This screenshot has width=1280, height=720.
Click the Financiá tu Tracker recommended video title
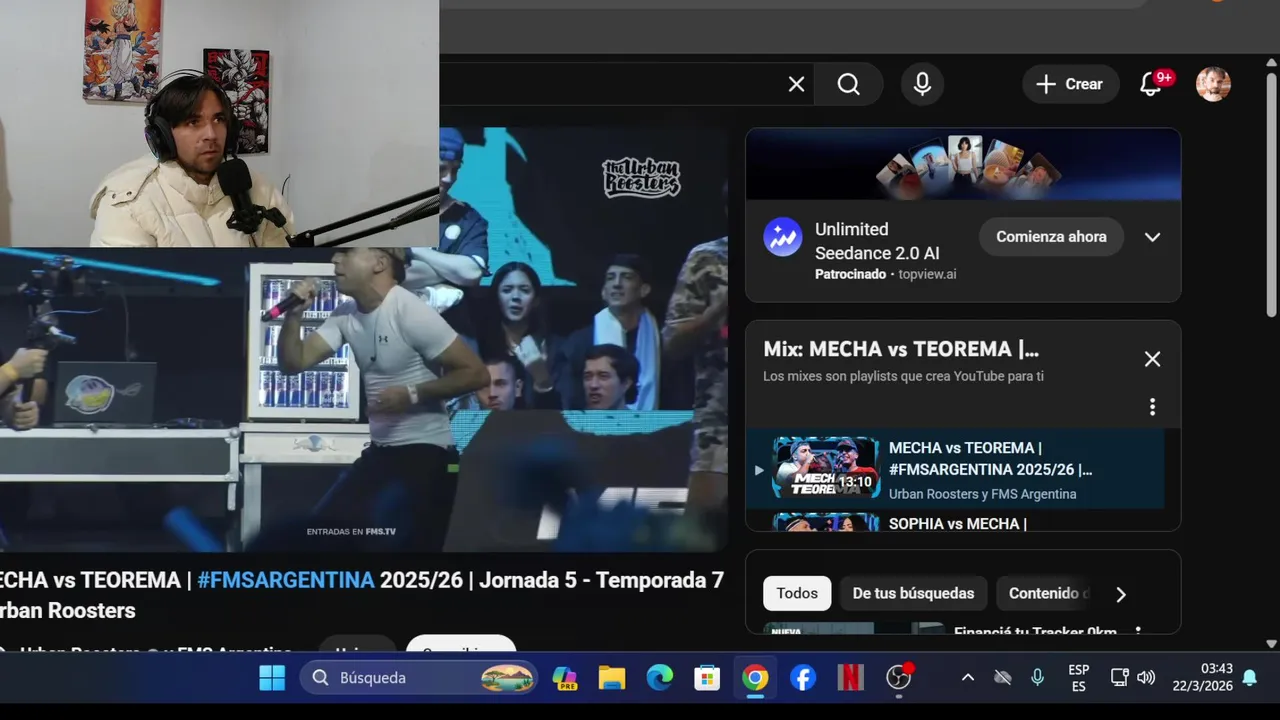pyautogui.click(x=1035, y=631)
